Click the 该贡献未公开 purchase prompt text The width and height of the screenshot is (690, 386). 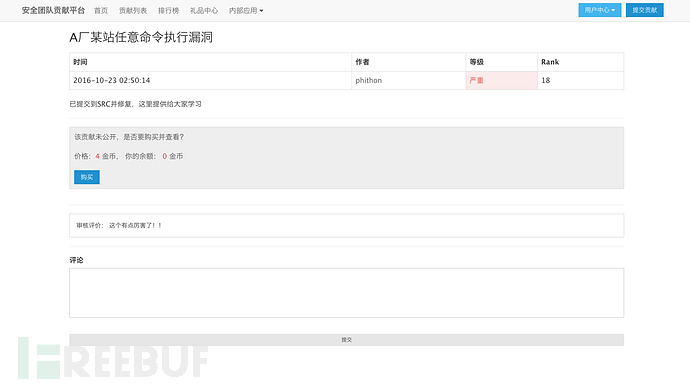coord(129,137)
